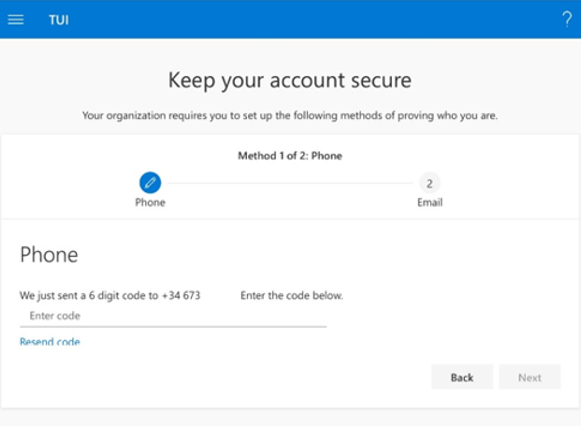
Task: Click the progress line between the two steps
Action: (x=290, y=183)
